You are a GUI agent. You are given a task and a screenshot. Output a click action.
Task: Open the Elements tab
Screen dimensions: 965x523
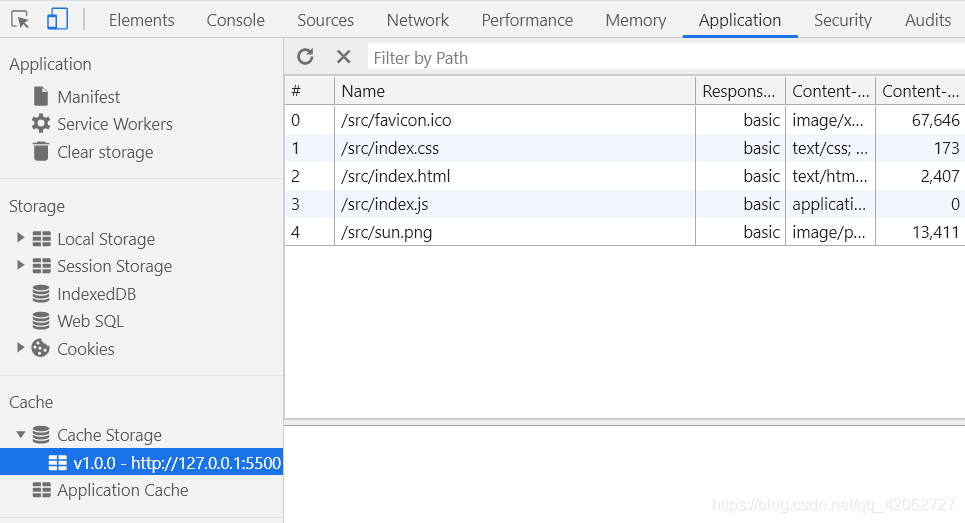click(x=141, y=20)
